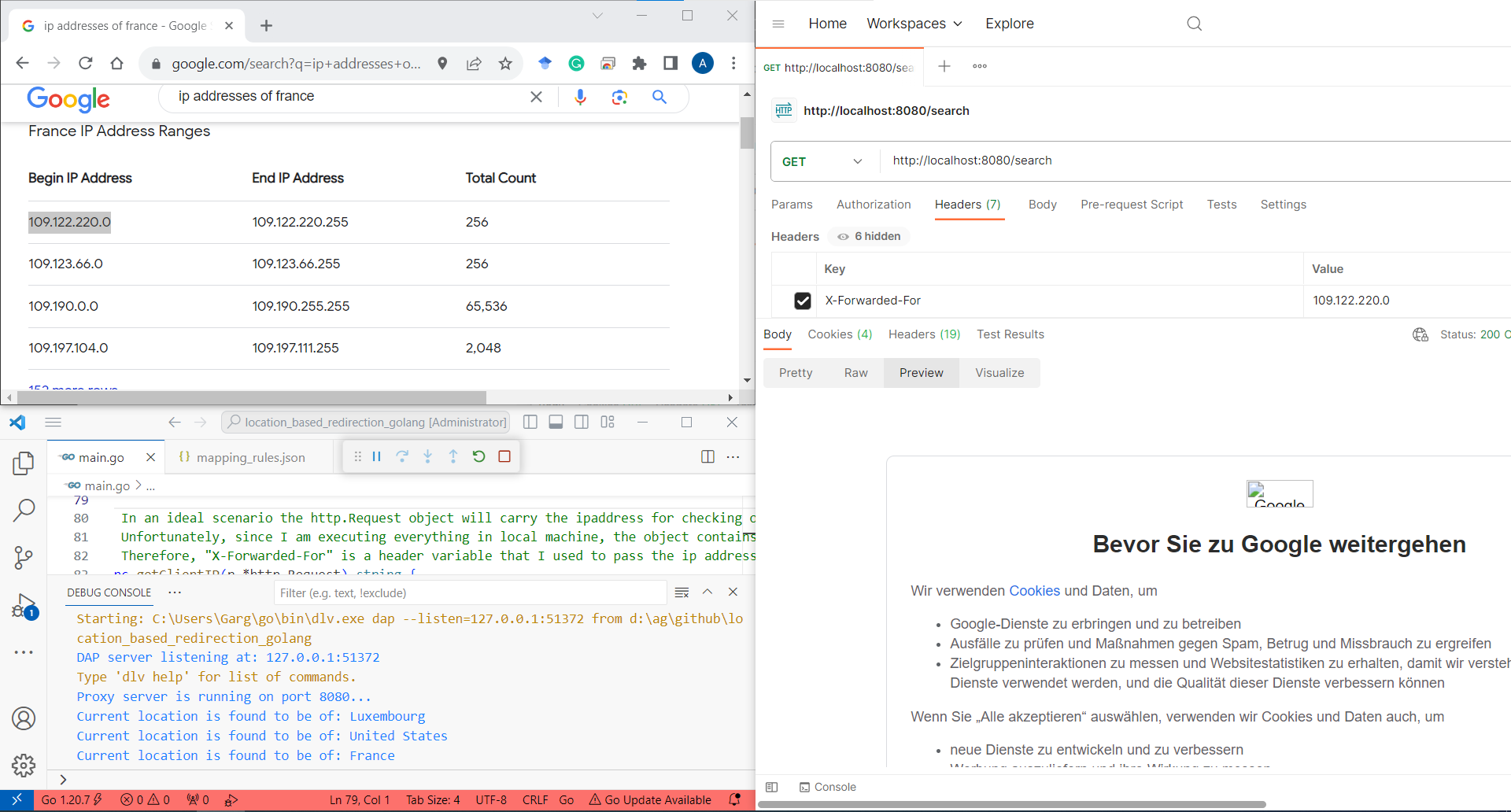Open VS Code Accounts icon
This screenshot has width=1511, height=812.
[x=24, y=718]
